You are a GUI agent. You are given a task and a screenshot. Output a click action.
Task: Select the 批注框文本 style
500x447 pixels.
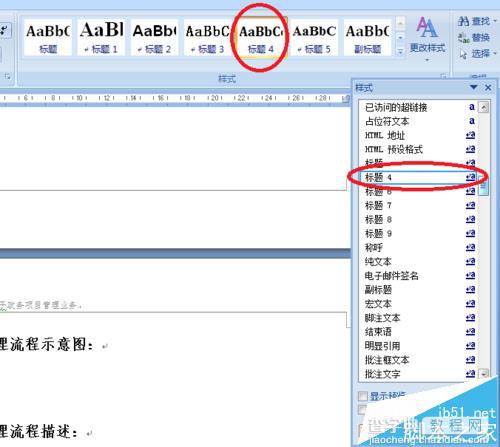tap(419, 360)
